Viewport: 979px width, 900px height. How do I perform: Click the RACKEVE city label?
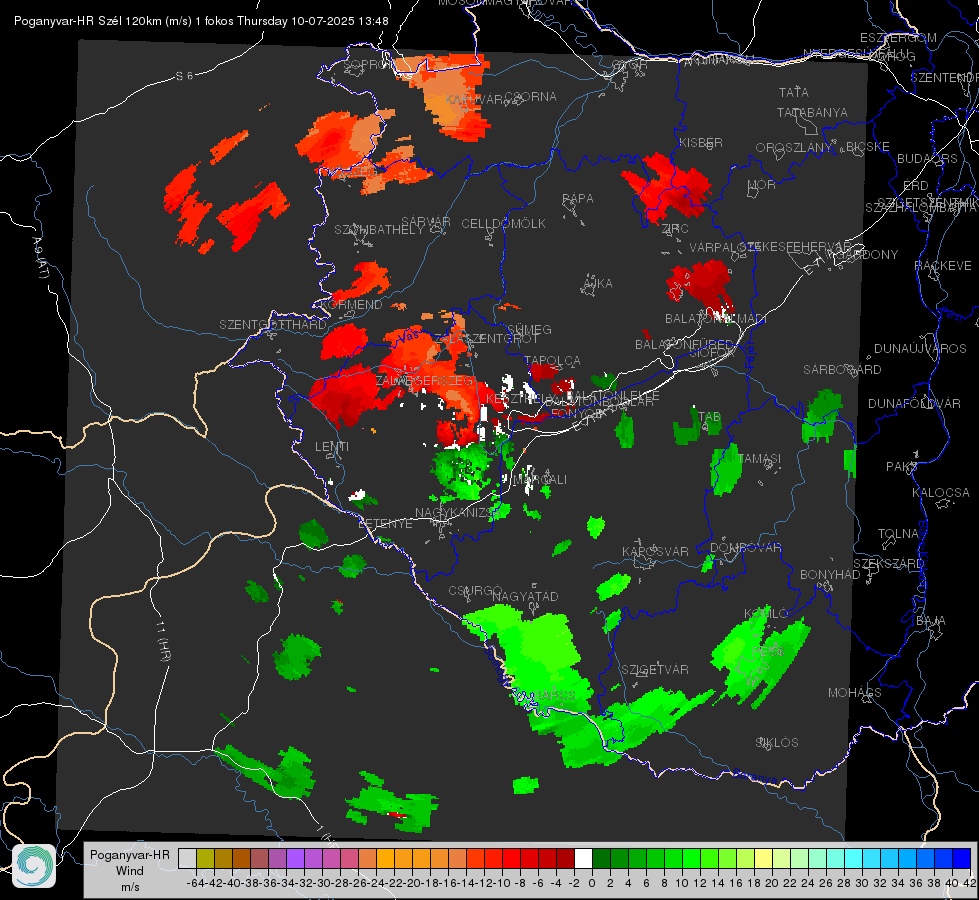[943, 266]
